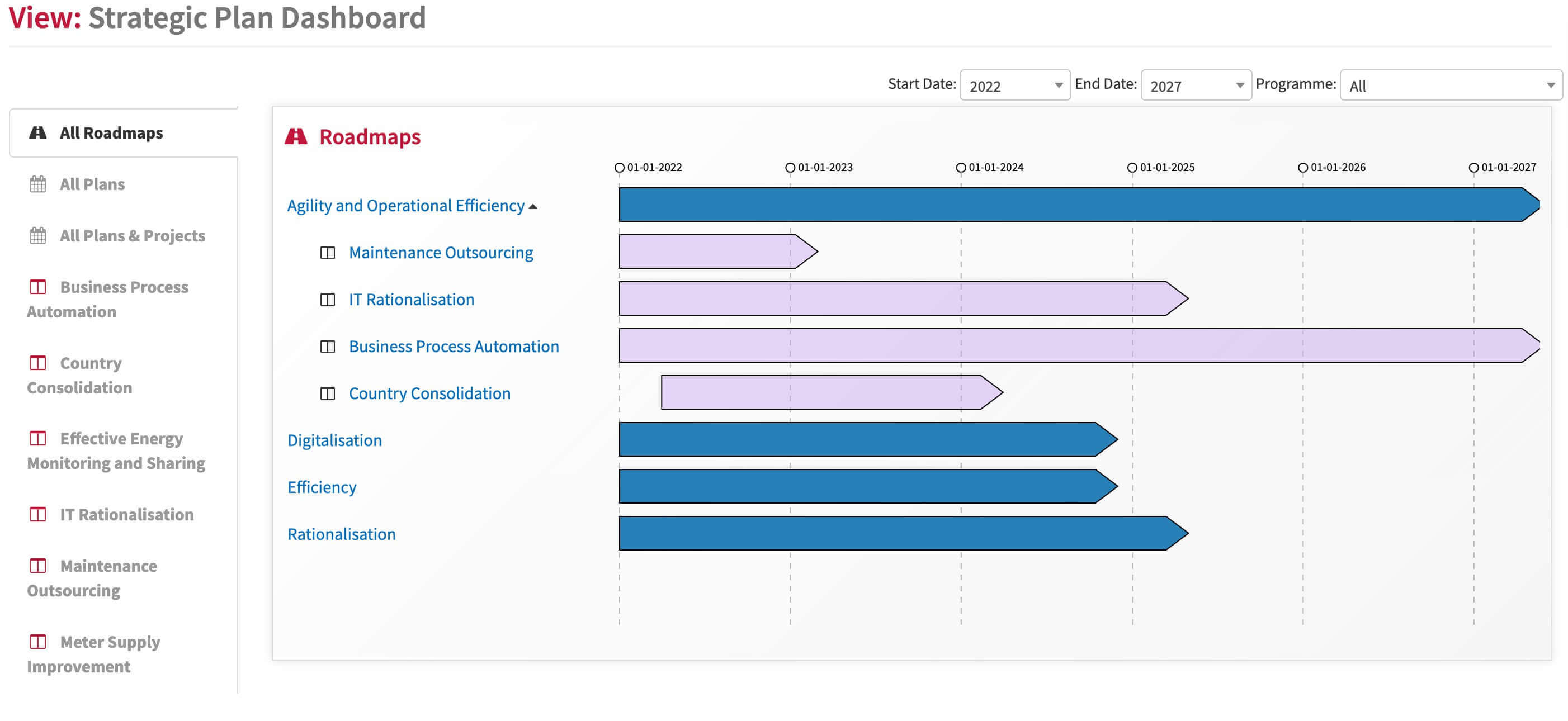Click plan icon beside Country Consolidation row
The height and width of the screenshot is (721, 1568).
pos(328,393)
